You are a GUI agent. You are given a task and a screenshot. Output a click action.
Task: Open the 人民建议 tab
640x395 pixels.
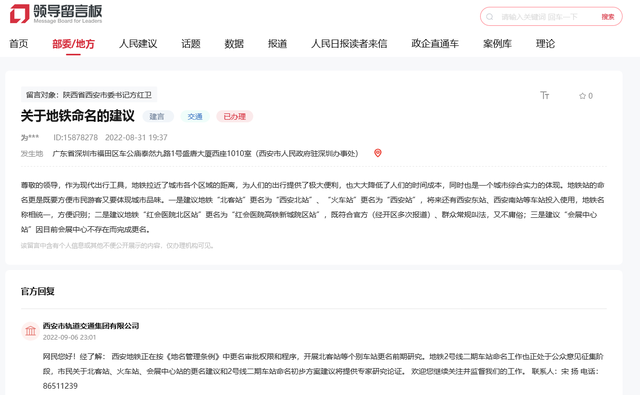pos(138,44)
